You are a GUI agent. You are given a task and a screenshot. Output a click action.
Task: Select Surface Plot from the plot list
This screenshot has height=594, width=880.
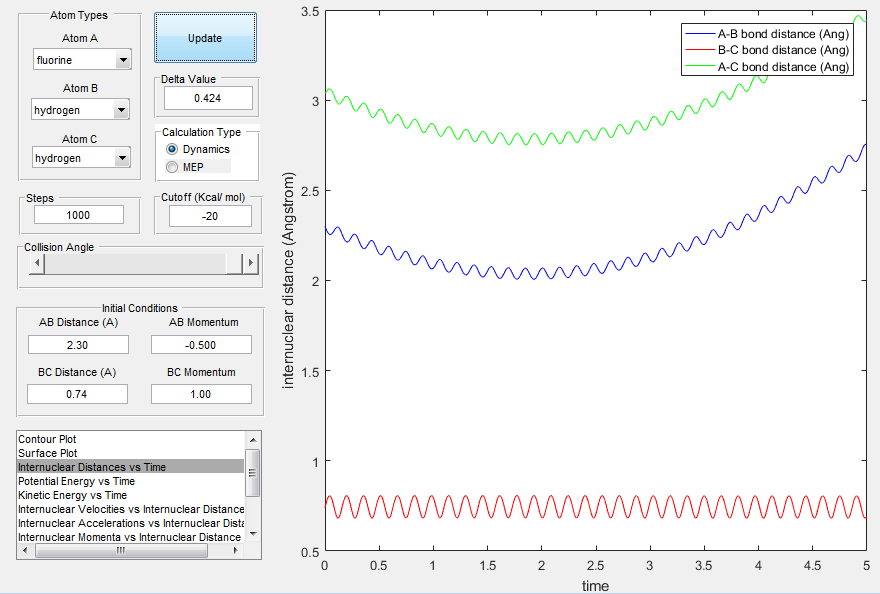pyautogui.click(x=61, y=453)
